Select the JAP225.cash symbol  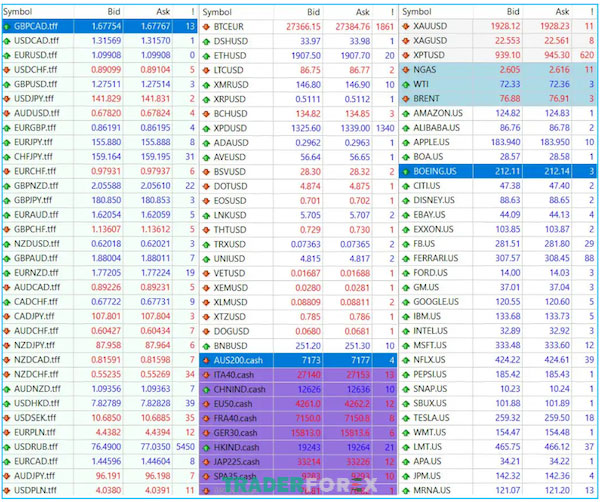point(236,462)
